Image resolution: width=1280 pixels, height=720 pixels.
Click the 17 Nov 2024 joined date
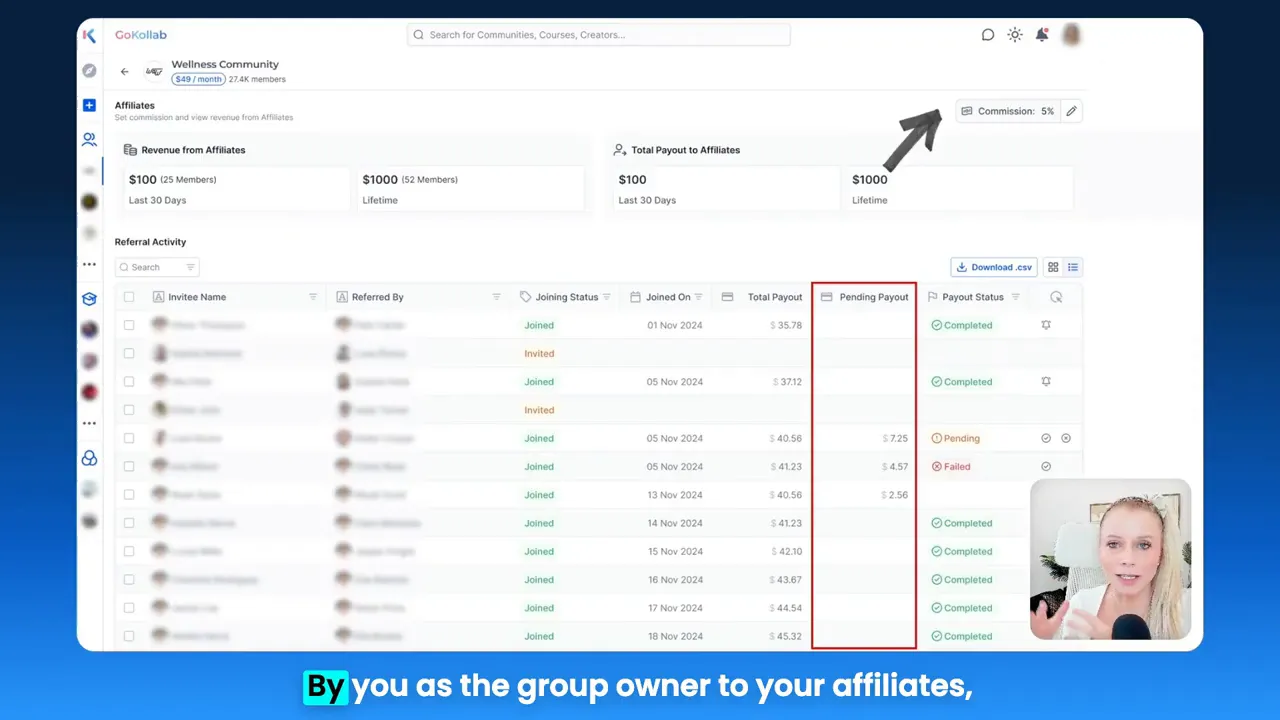point(675,608)
